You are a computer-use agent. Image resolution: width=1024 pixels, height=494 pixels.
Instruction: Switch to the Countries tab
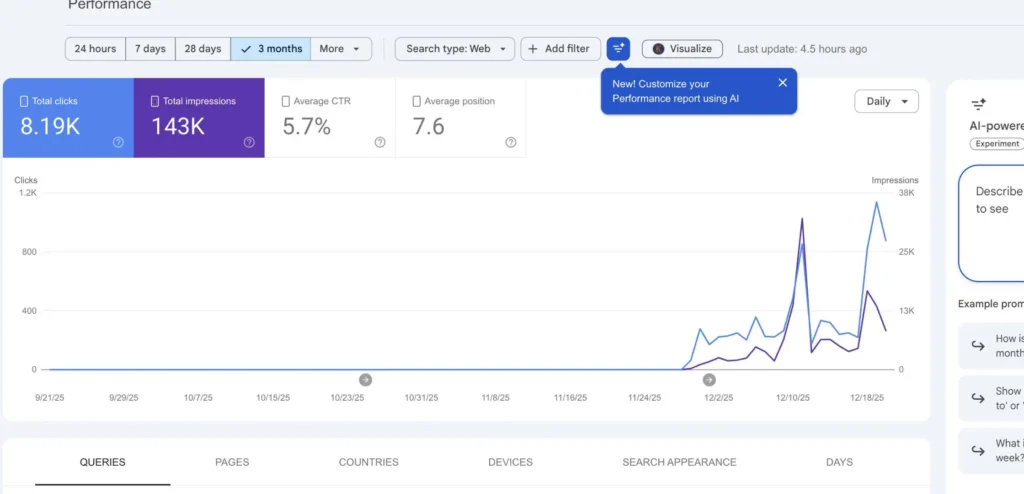[x=368, y=462]
